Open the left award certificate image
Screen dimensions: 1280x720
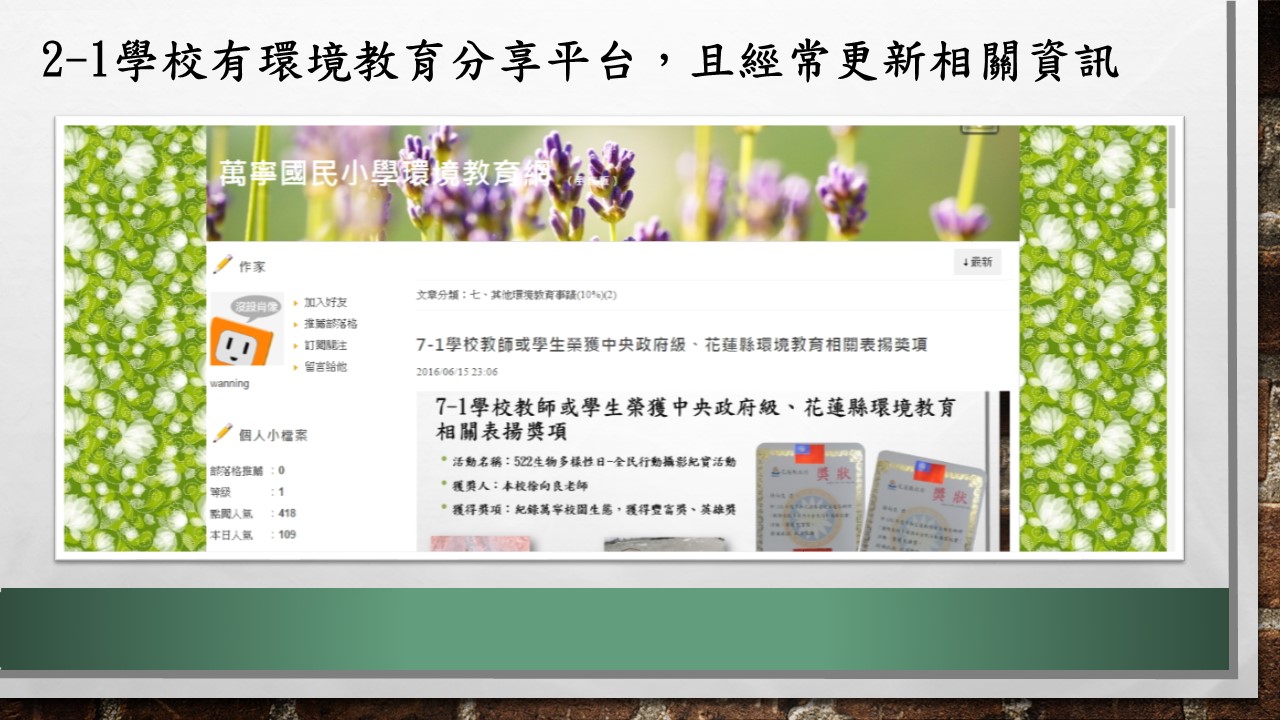tap(808, 496)
